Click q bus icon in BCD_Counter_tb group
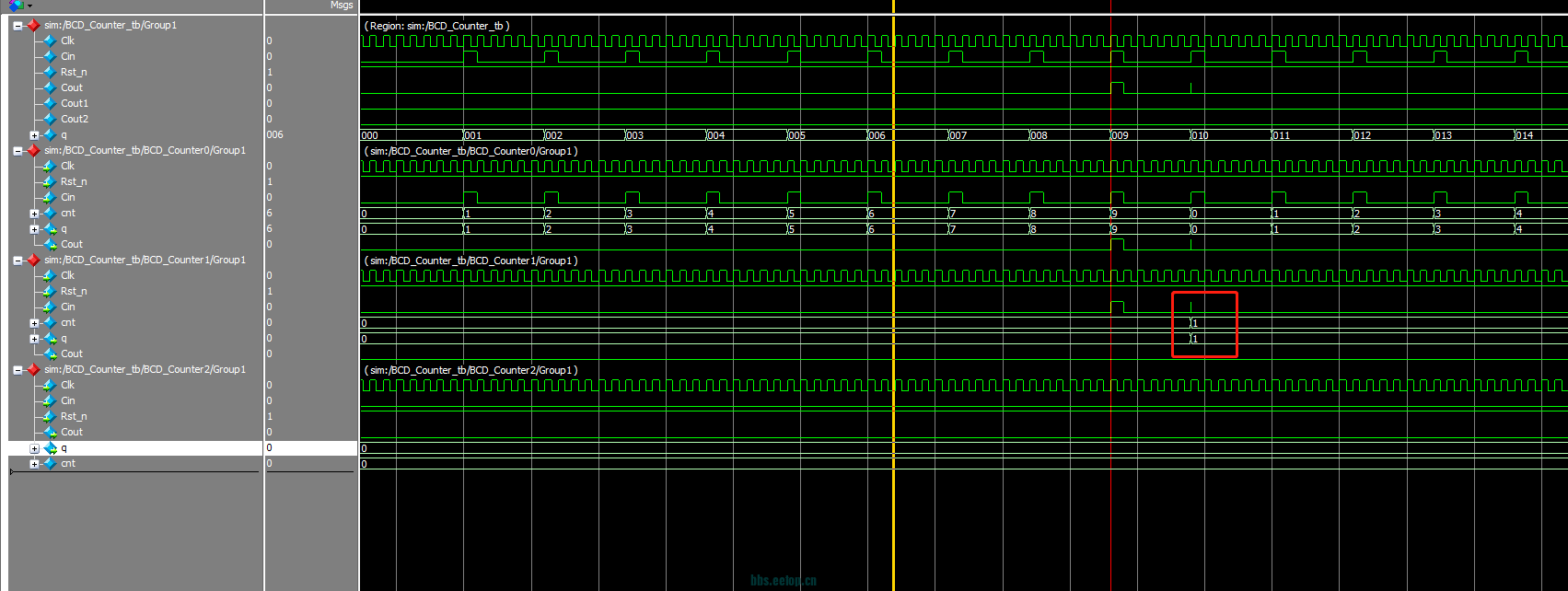The height and width of the screenshot is (591, 1568). click(x=51, y=135)
